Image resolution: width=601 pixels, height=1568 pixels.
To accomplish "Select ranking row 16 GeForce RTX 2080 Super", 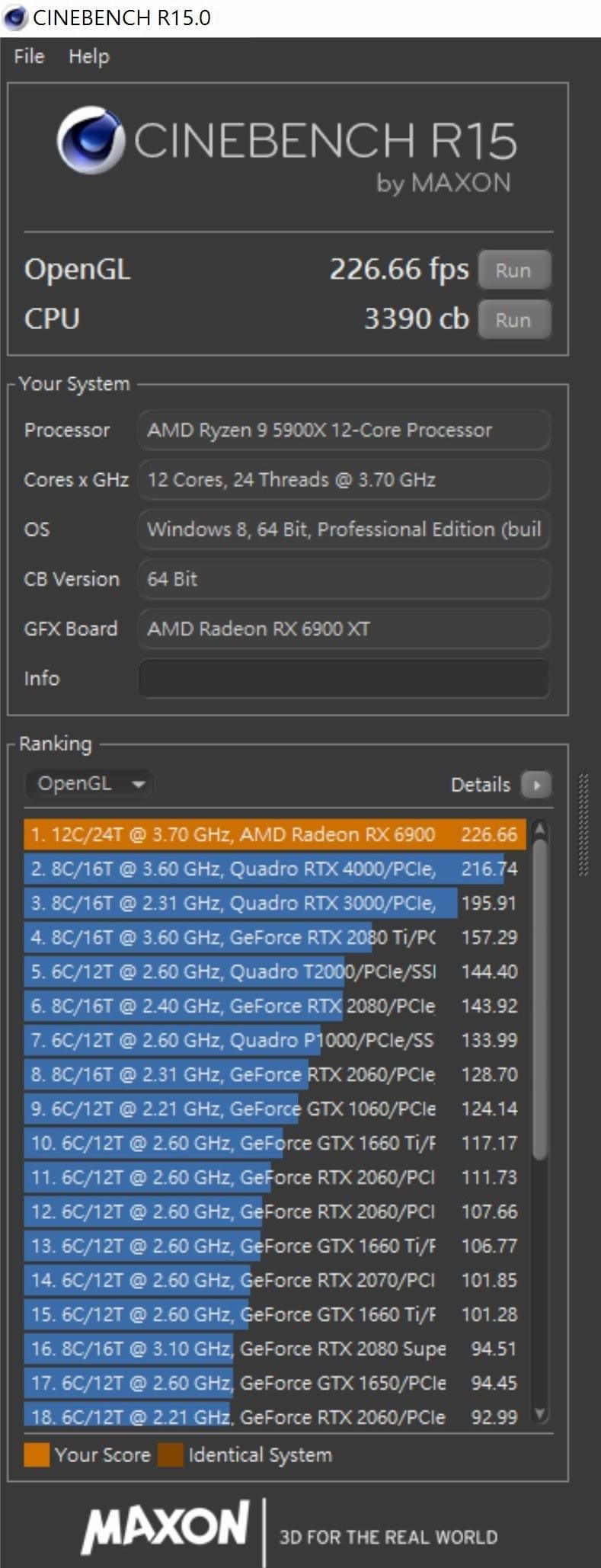I will tap(275, 1349).
